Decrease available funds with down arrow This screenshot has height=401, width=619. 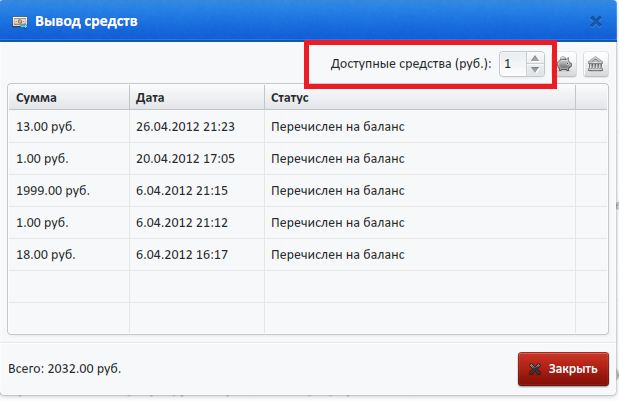coord(535,69)
